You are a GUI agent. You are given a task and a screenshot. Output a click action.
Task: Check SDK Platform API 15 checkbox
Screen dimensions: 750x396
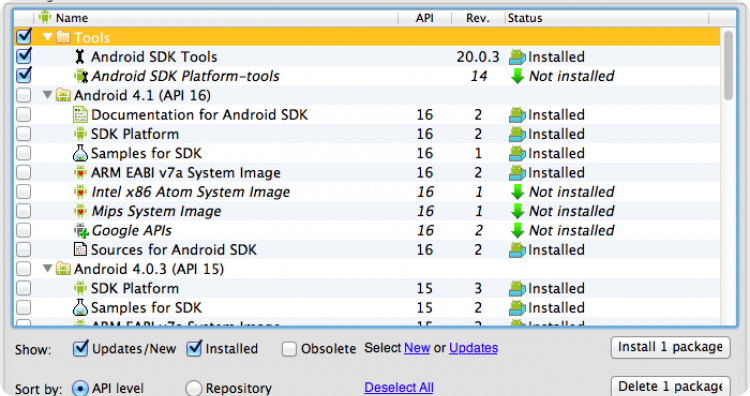23,288
